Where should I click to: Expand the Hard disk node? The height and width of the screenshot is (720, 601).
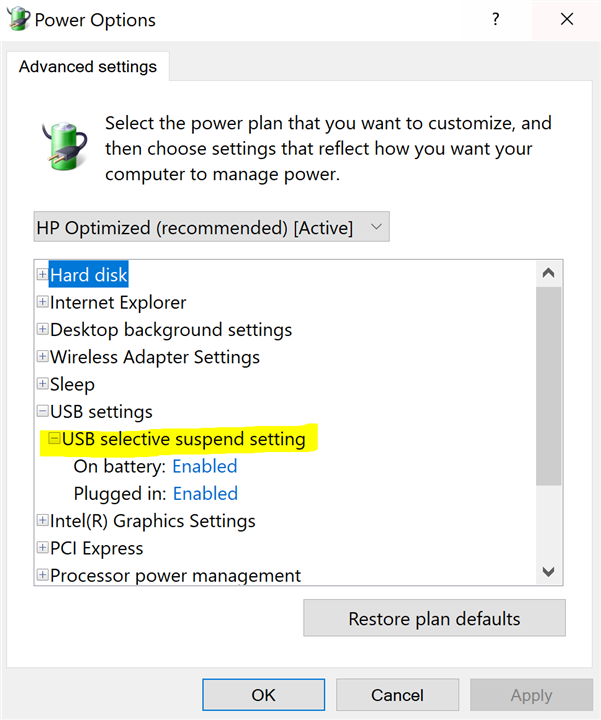pyautogui.click(x=42, y=274)
